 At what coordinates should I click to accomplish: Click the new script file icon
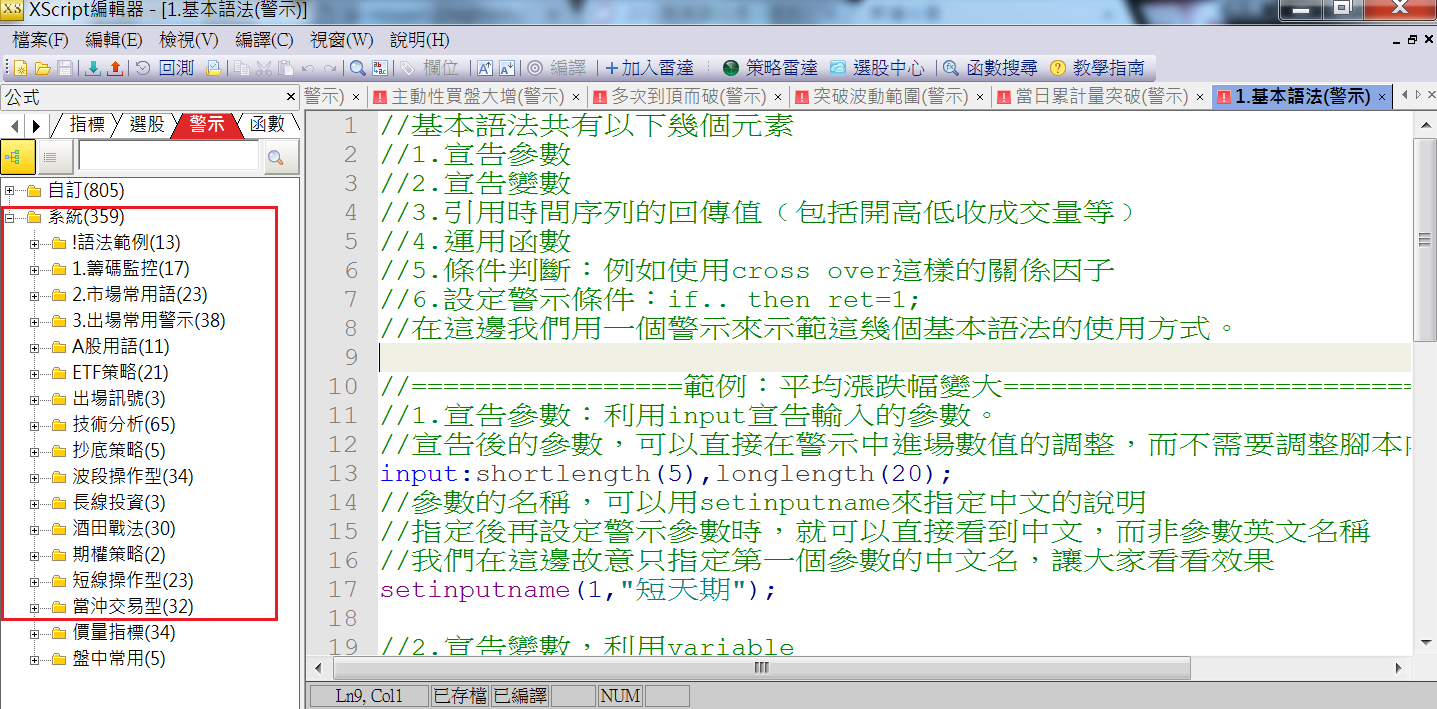point(20,68)
